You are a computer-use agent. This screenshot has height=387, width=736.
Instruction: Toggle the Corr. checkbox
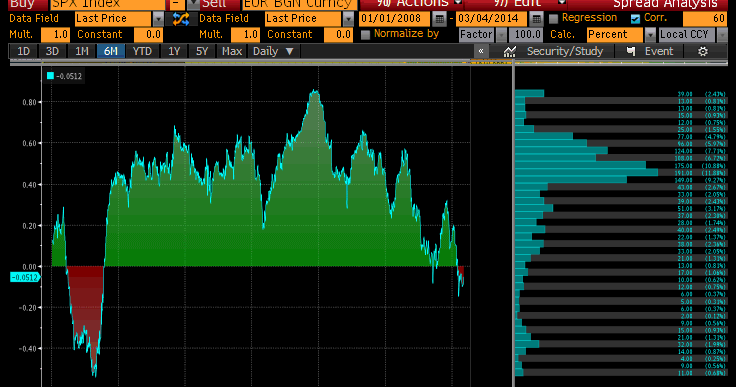(x=635, y=19)
